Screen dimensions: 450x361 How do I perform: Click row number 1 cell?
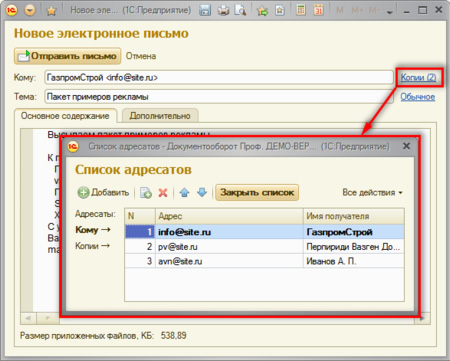click(x=140, y=232)
